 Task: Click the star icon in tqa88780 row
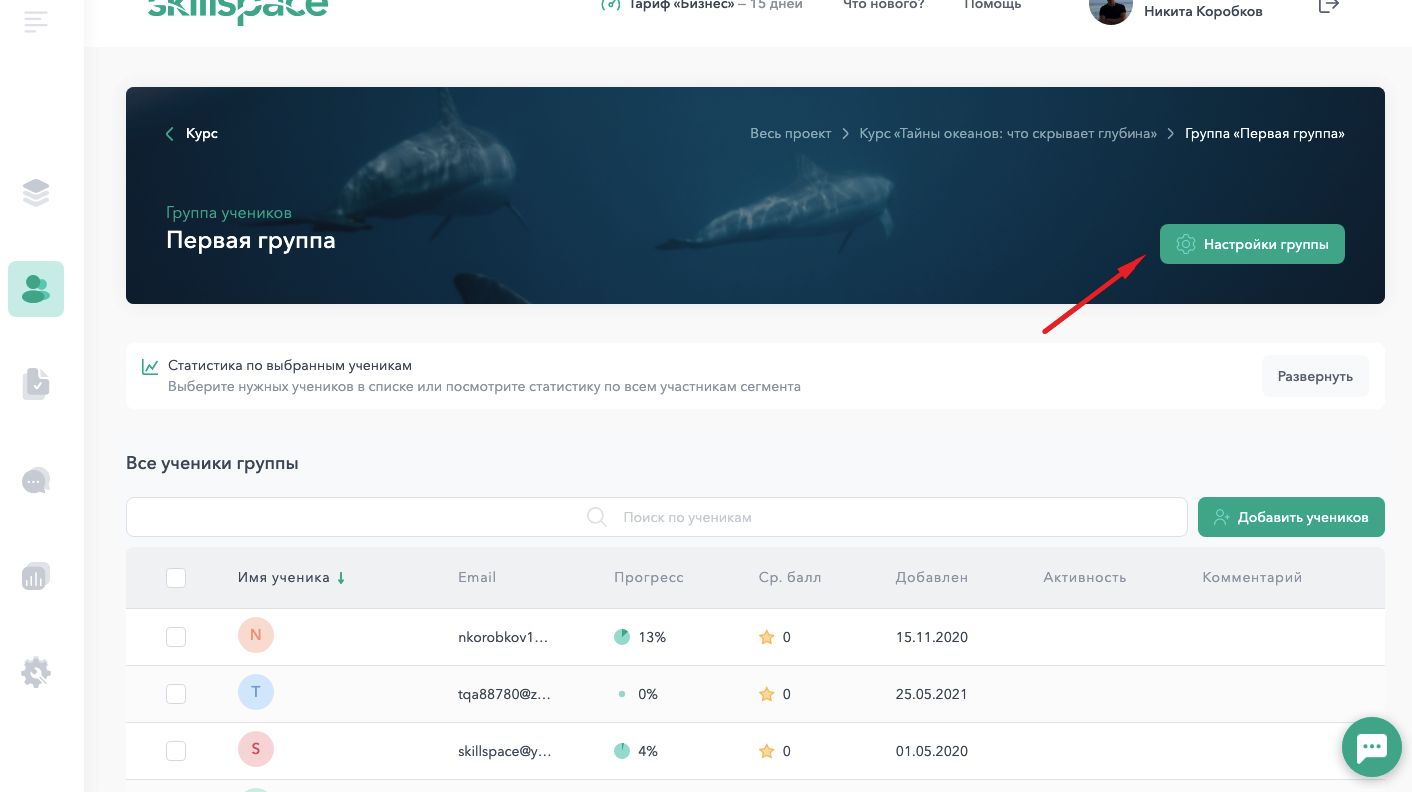(x=767, y=694)
